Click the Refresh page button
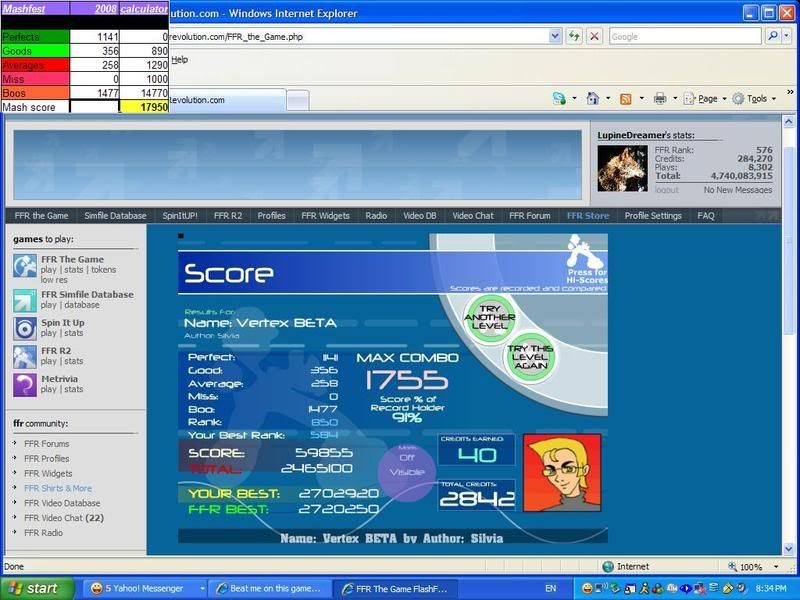 tap(575, 36)
